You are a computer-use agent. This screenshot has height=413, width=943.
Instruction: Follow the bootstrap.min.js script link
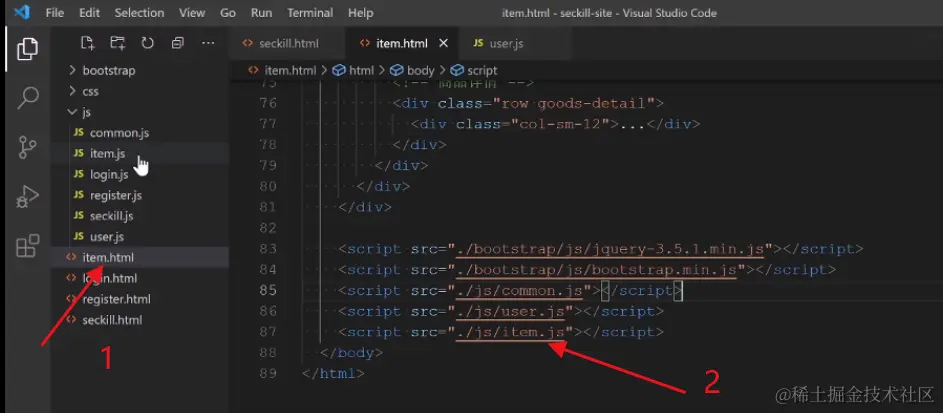(x=596, y=269)
